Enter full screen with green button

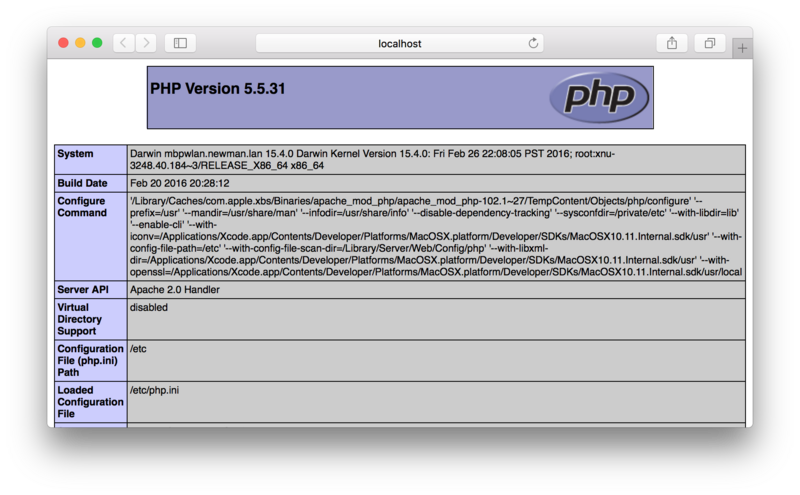click(x=97, y=43)
